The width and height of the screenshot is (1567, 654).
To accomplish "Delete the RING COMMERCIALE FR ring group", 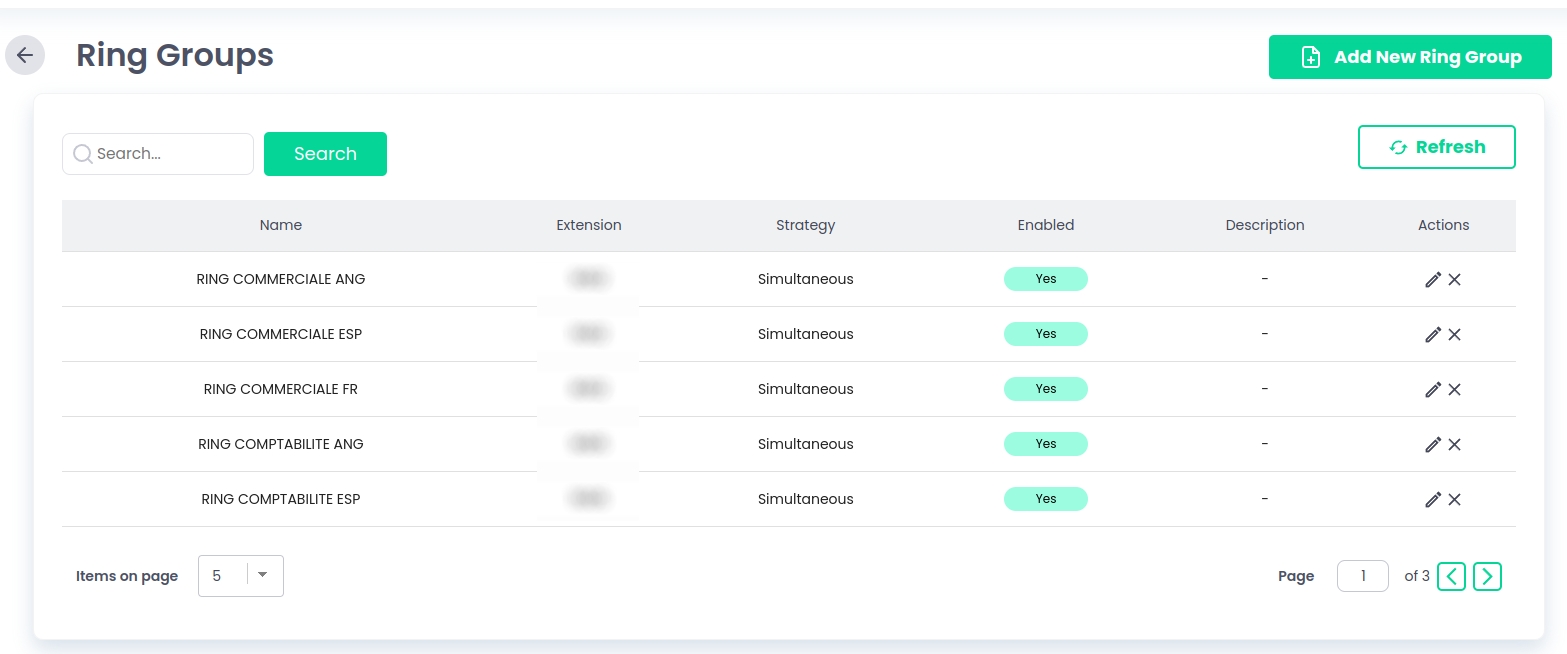I will coord(1455,390).
